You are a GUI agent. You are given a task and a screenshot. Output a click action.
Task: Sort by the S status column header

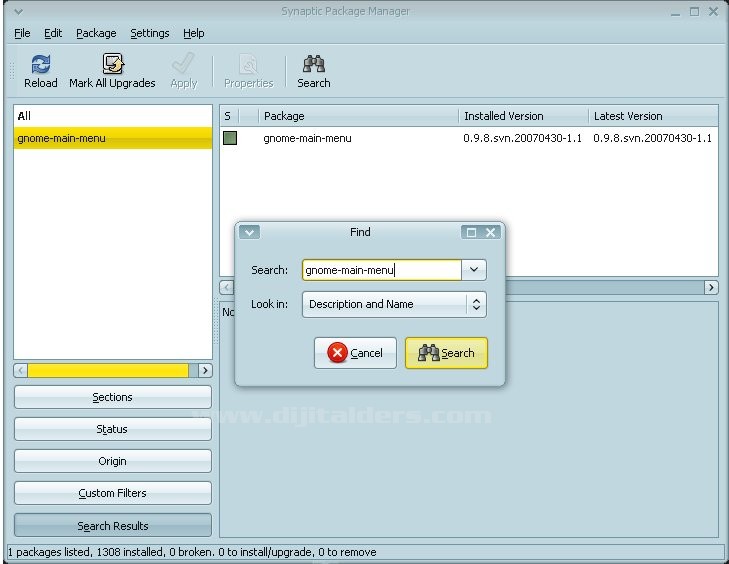(x=229, y=116)
